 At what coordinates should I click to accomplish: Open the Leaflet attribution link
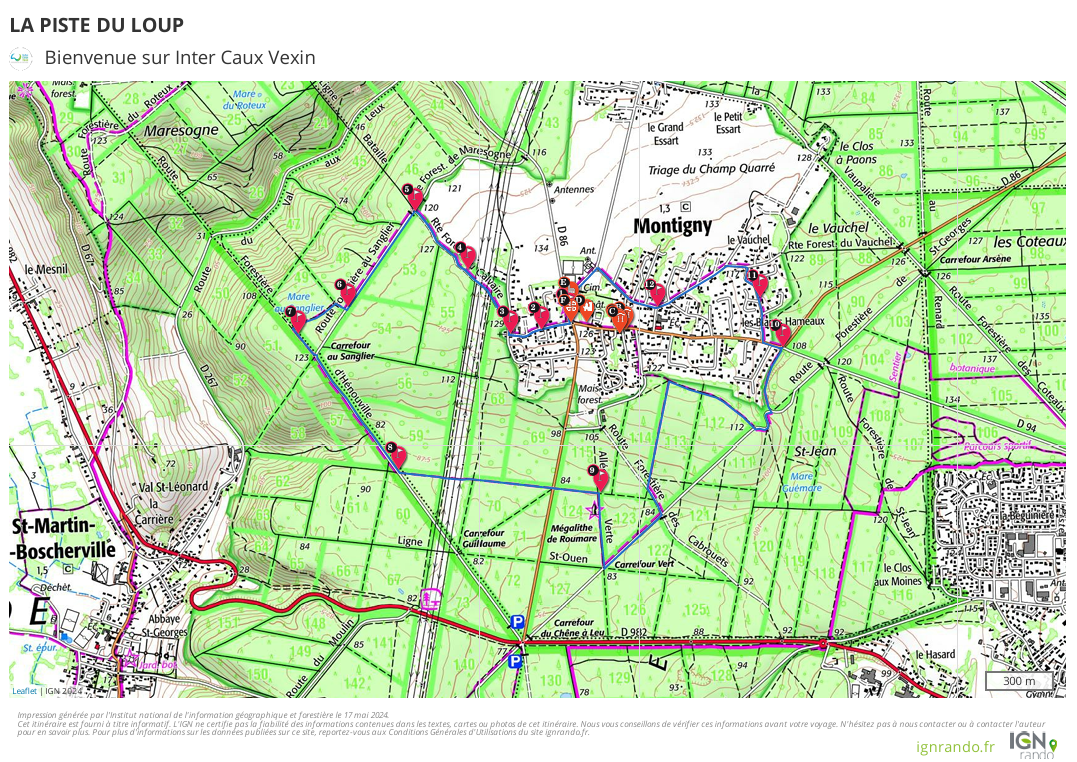click(24, 690)
